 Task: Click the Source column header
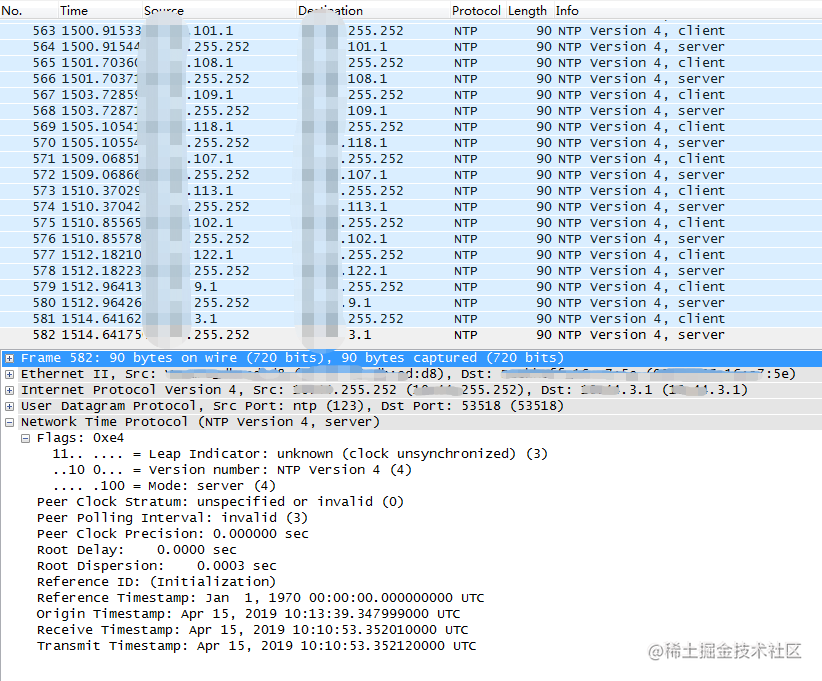click(163, 11)
